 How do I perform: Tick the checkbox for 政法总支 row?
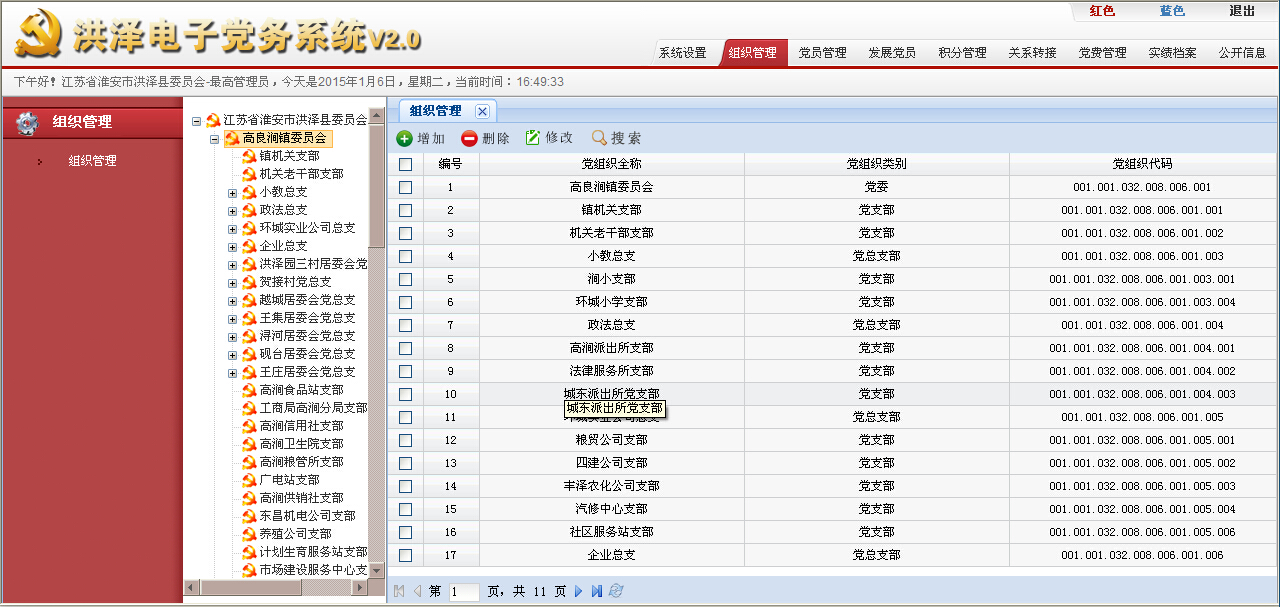tap(405, 325)
